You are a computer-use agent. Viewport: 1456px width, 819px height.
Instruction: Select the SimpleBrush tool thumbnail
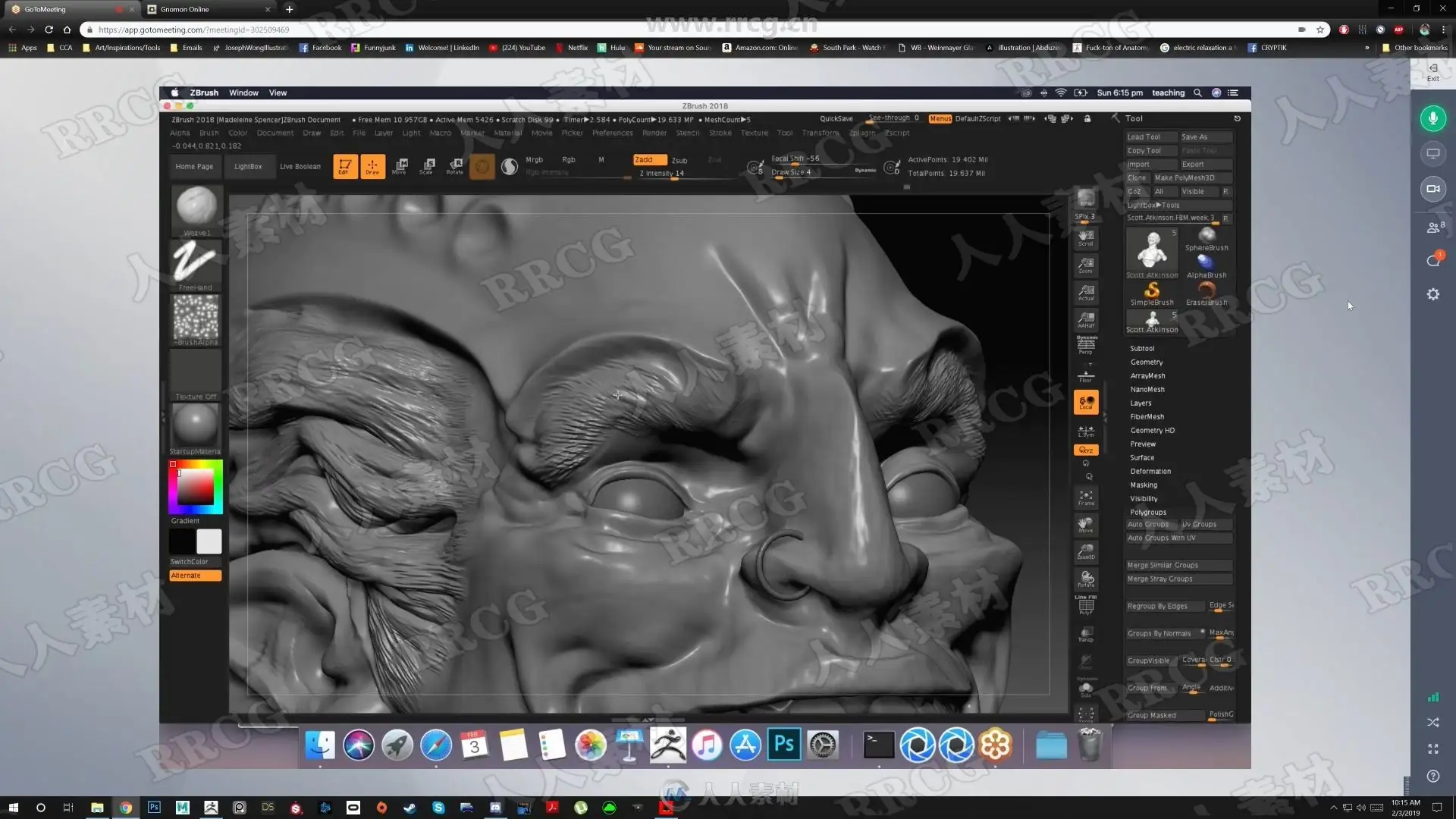1151,292
